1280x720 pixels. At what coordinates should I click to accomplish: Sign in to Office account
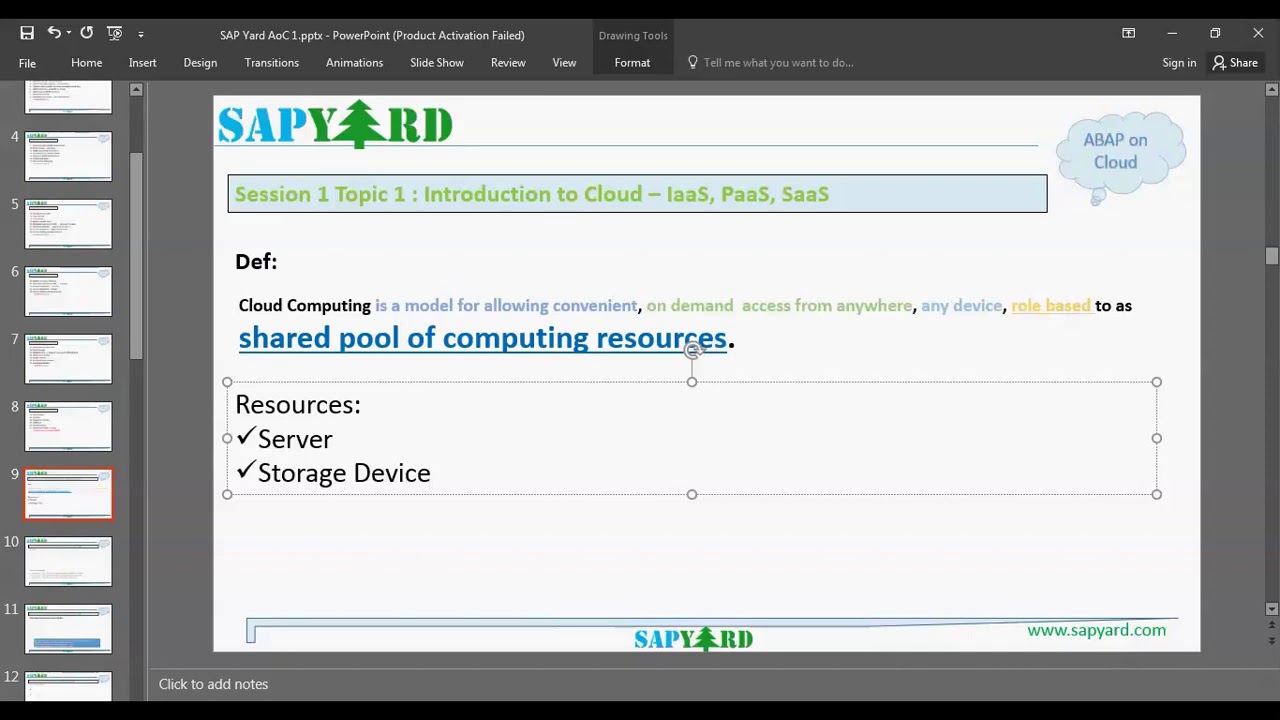pos(1179,62)
